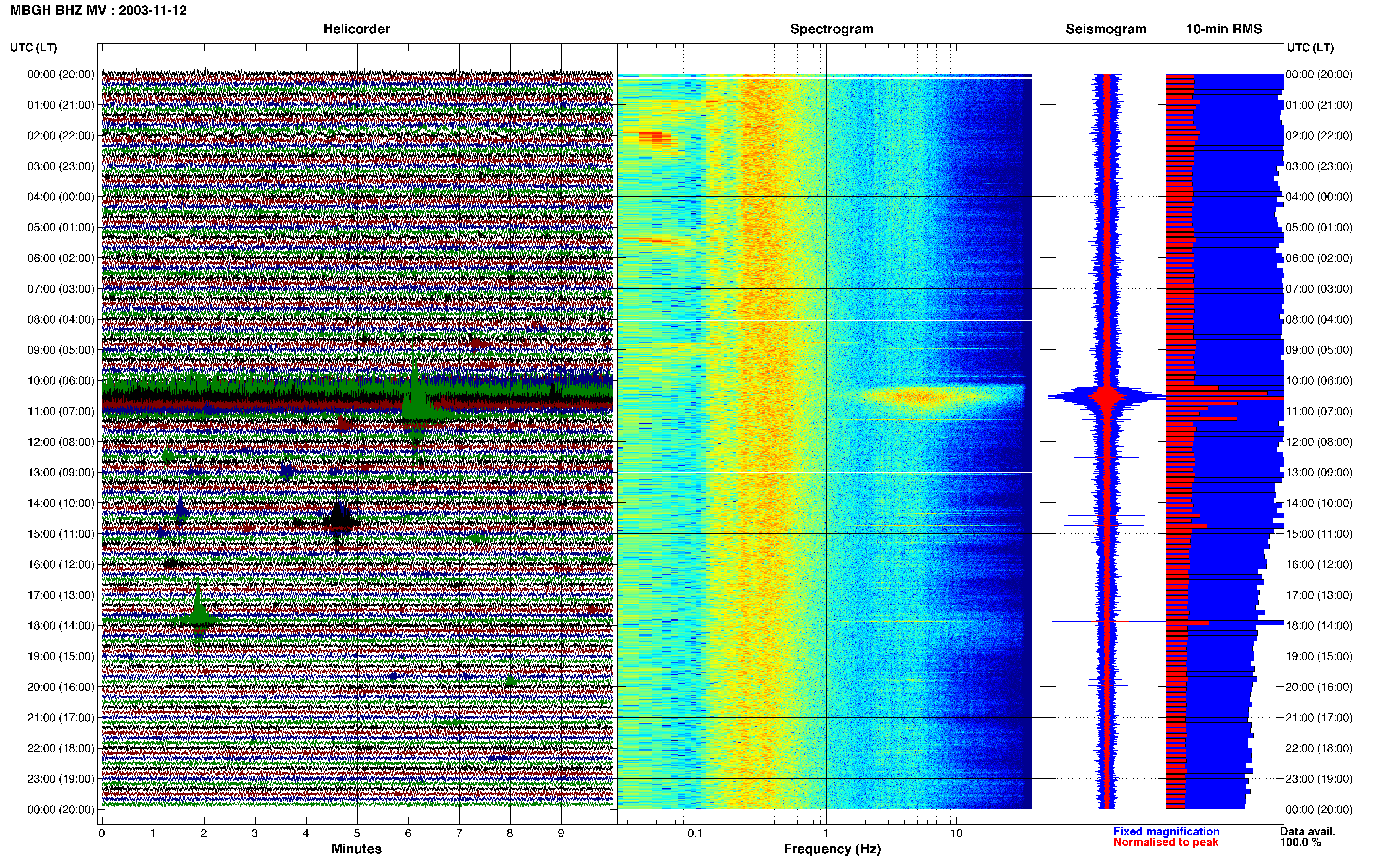Click '09:00 (05:00)' label beside the RMS panel
Screen dimensions: 1388x868
click(x=1319, y=350)
